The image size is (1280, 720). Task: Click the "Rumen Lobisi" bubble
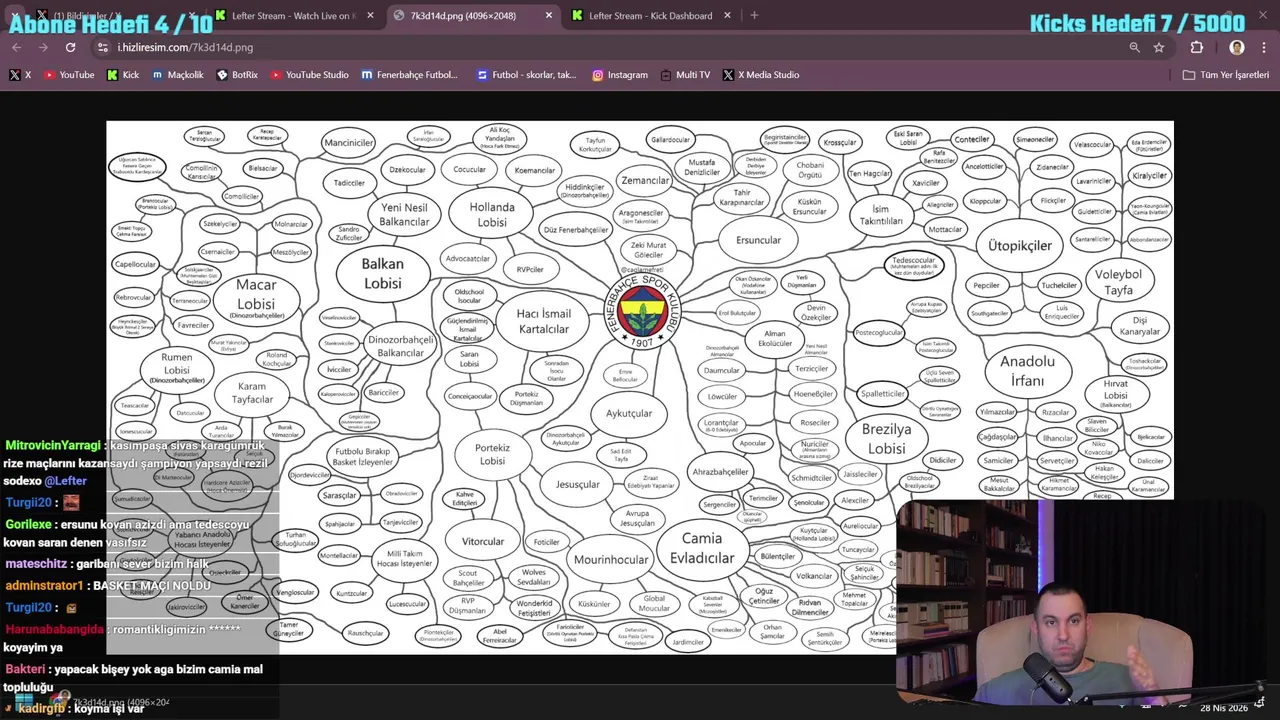coord(177,369)
